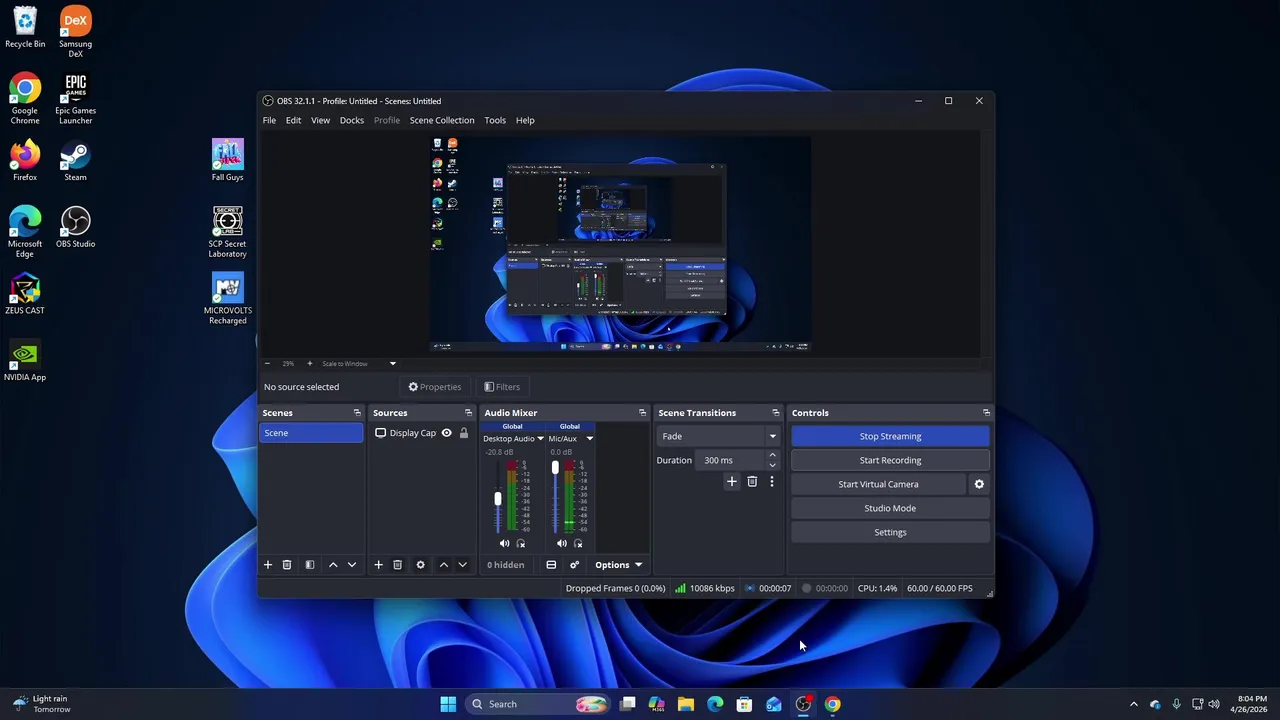Viewport: 1280px width, 720px height.
Task: Open Desktop Audio channel dropdown arrow
Action: coord(540,439)
